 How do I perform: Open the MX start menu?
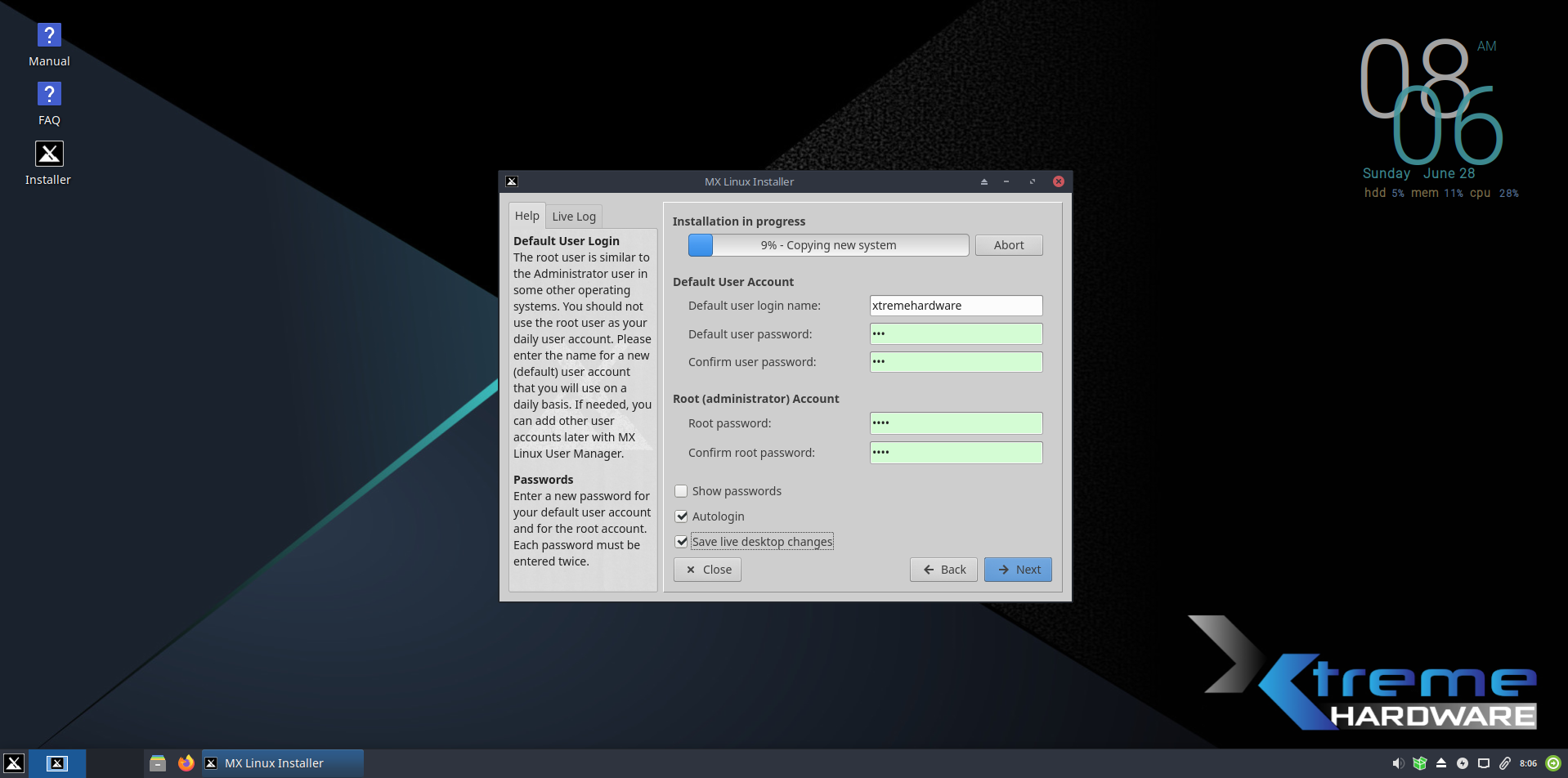14,763
